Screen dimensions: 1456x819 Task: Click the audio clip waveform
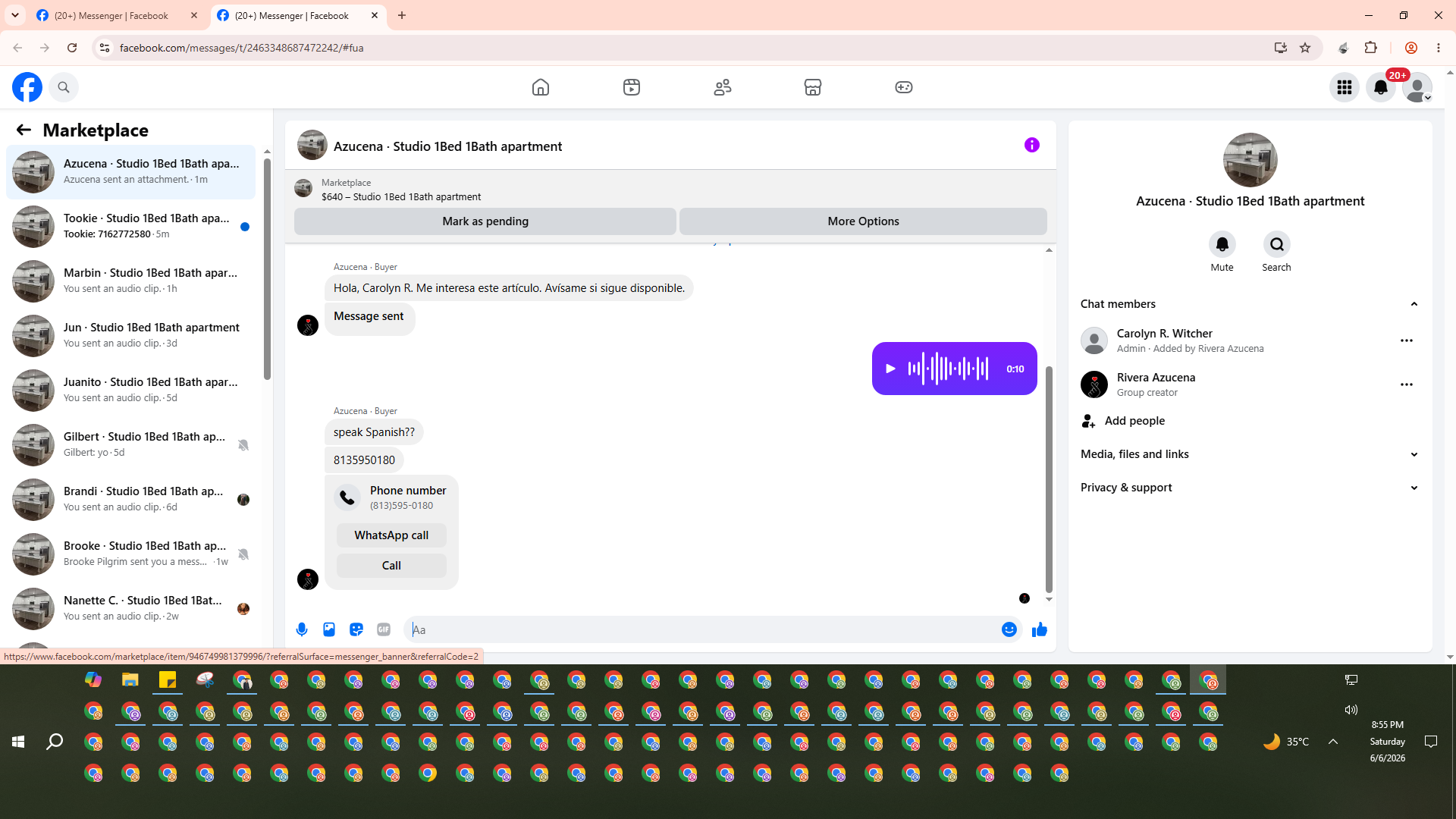pyautogui.click(x=949, y=369)
